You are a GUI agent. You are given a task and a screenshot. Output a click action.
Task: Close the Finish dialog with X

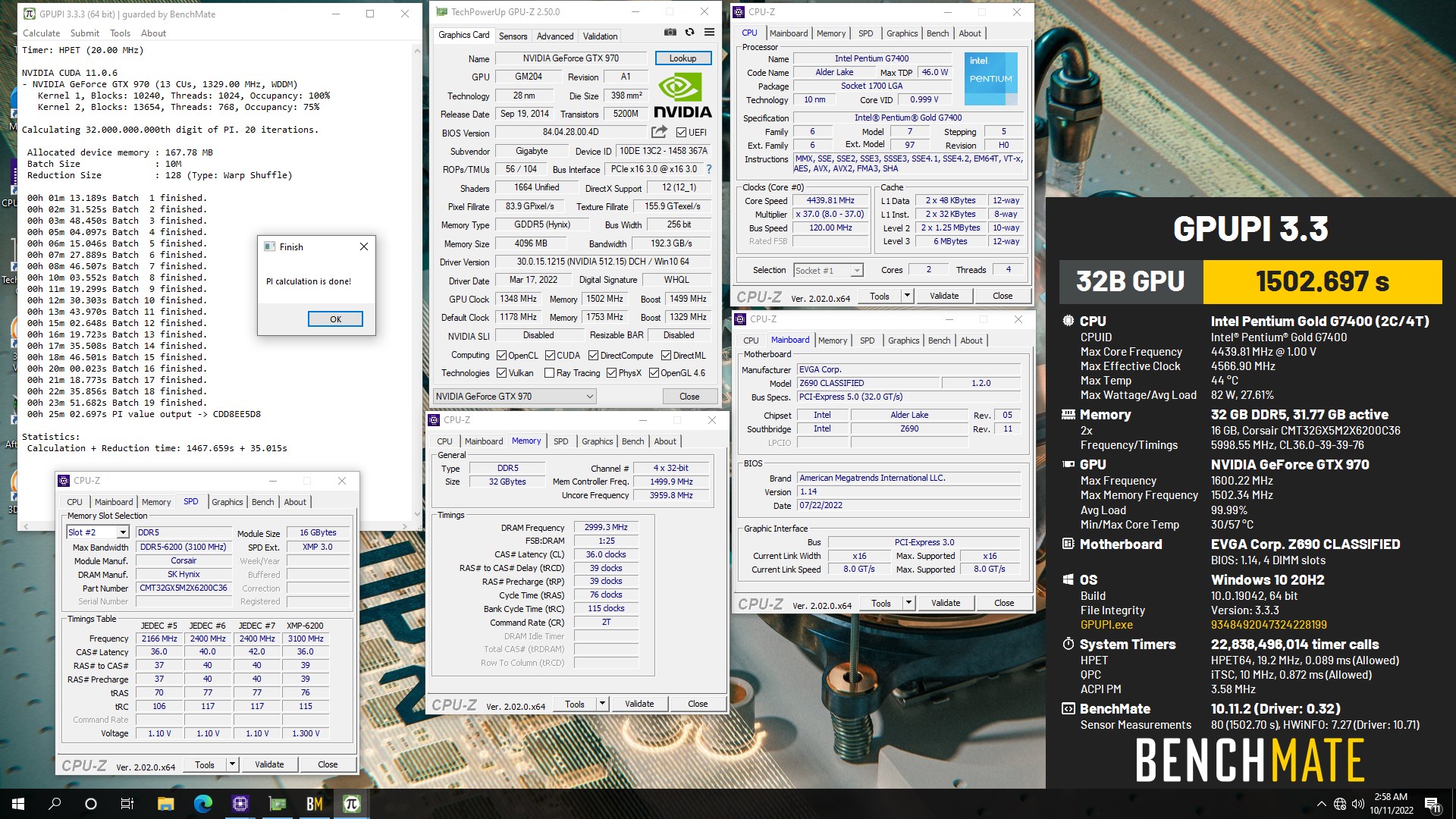364,246
